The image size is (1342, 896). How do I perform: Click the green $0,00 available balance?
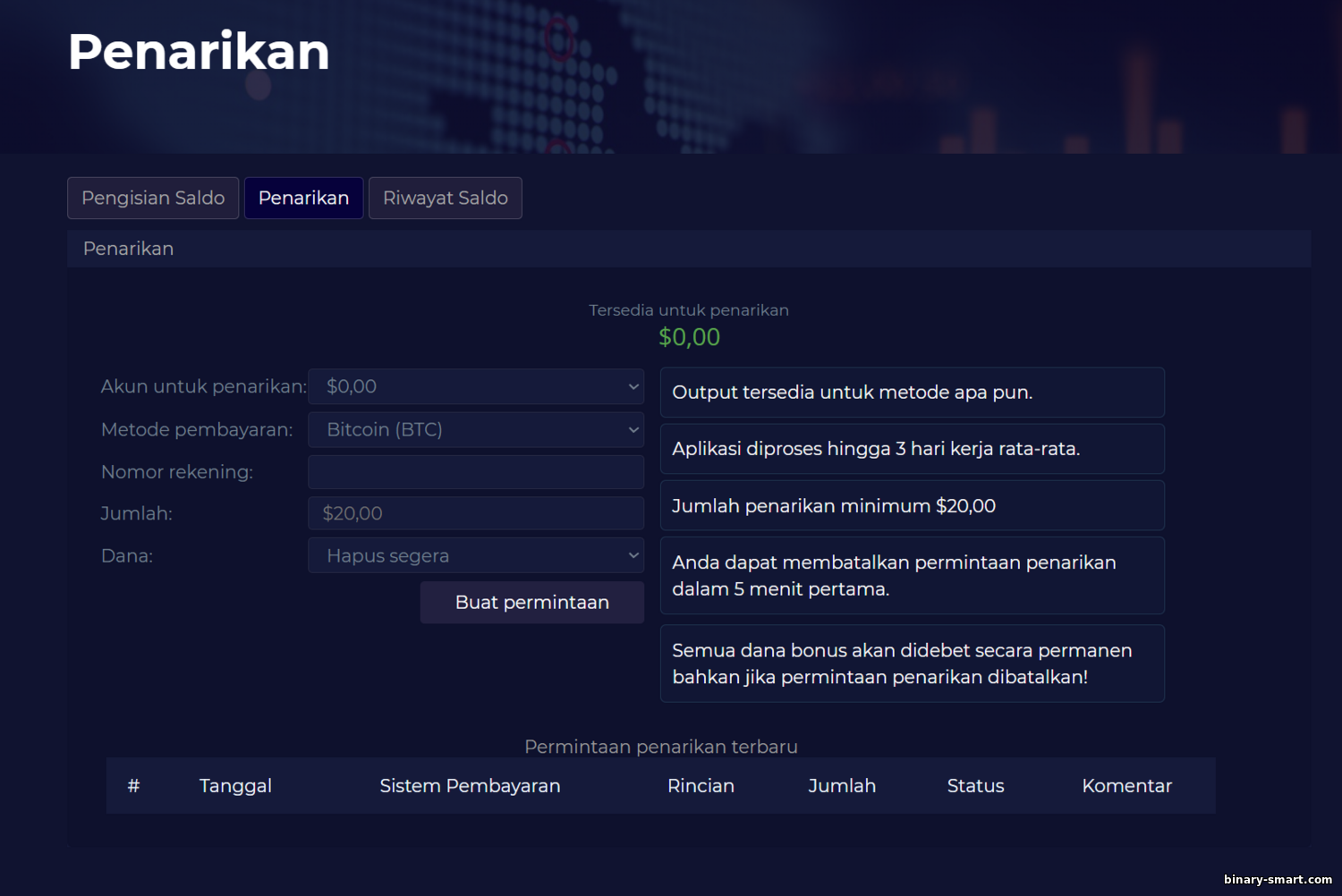click(689, 337)
